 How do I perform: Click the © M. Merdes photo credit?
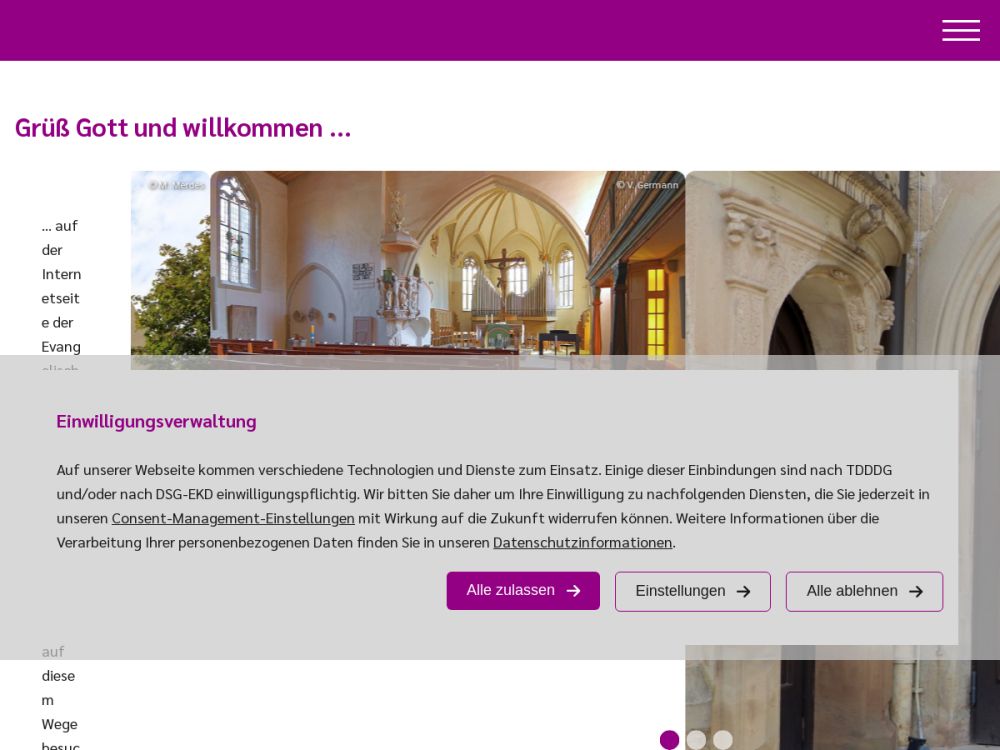[x=177, y=185]
